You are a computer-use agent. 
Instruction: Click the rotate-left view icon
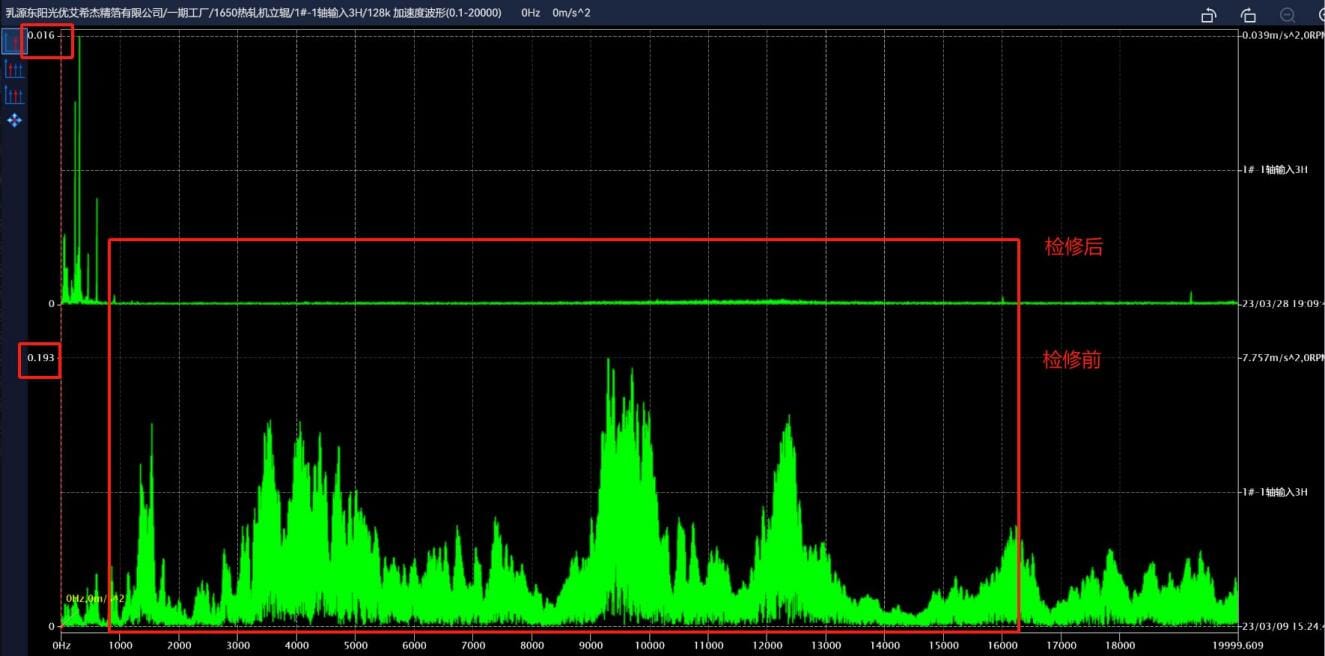tap(1208, 15)
